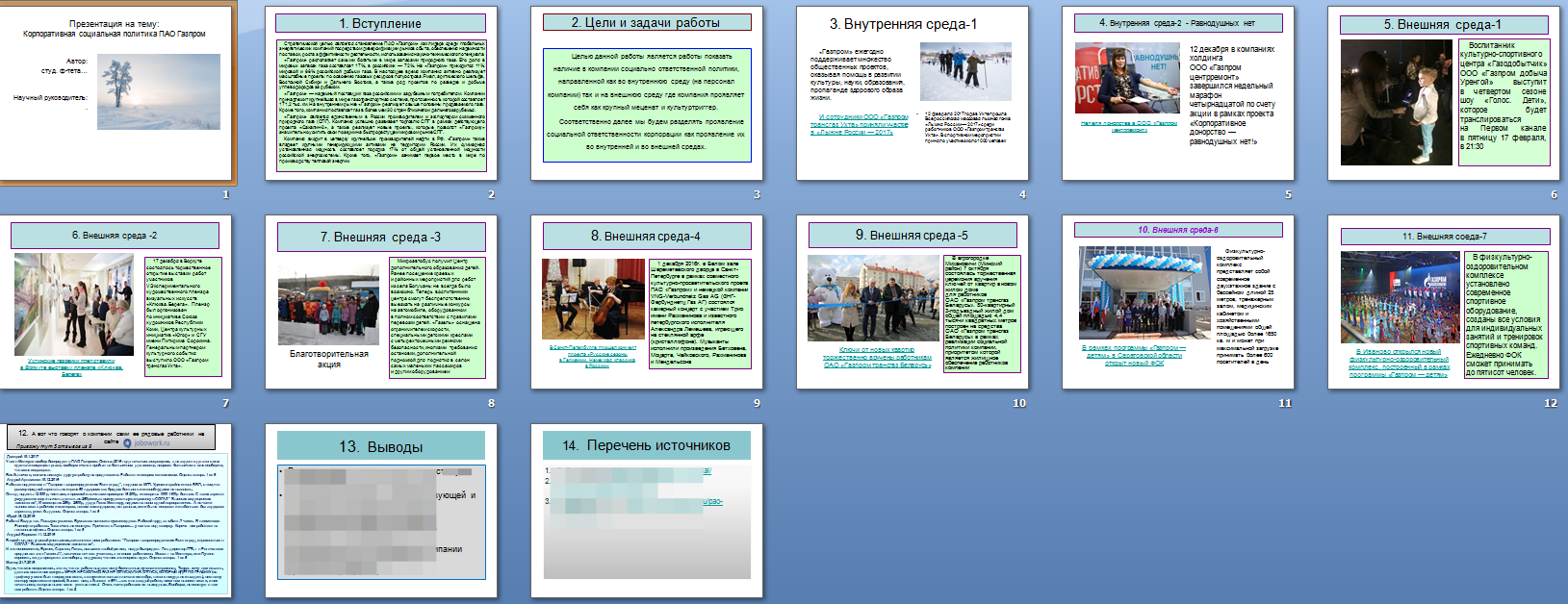Select the slide 14. Перечень источников
Image resolution: width=1568 pixels, height=604 pixels.
647,511
